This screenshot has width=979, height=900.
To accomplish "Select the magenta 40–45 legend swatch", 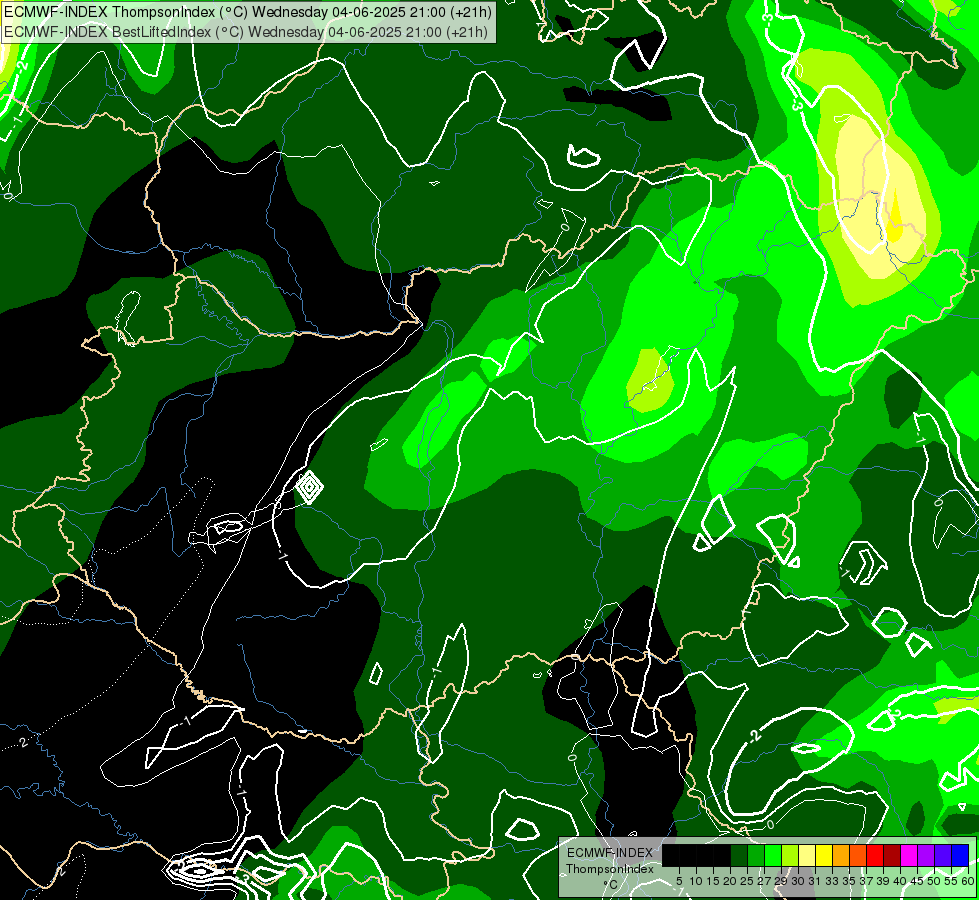I will pos(908,855).
